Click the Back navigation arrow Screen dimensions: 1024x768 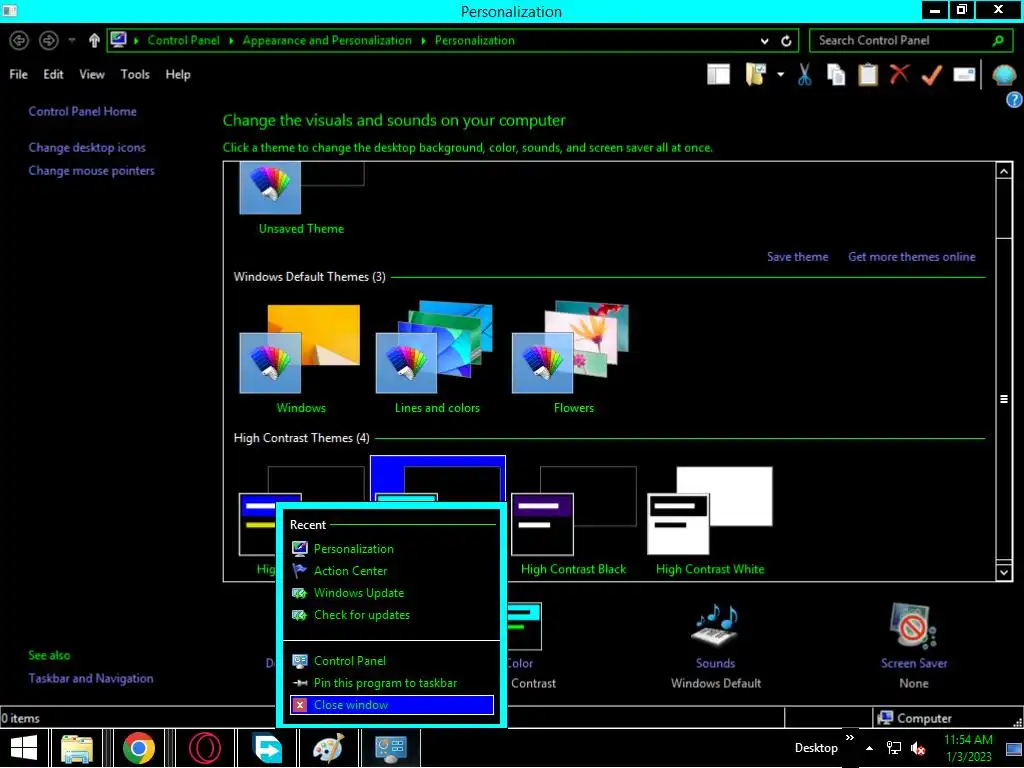pos(19,40)
